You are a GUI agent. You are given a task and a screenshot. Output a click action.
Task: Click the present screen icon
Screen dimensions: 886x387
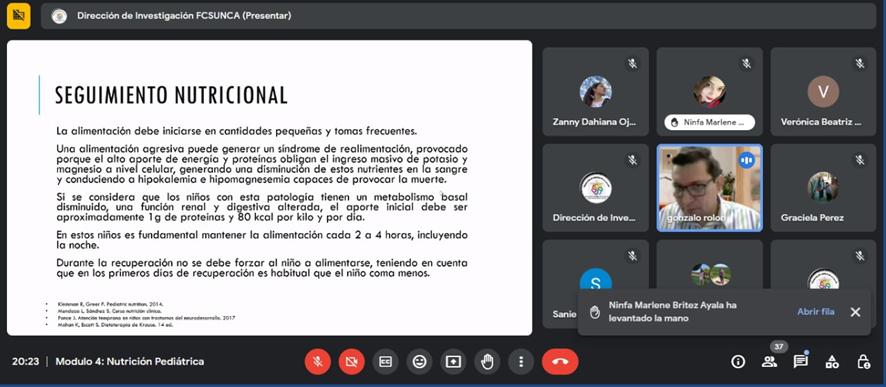coord(453,362)
